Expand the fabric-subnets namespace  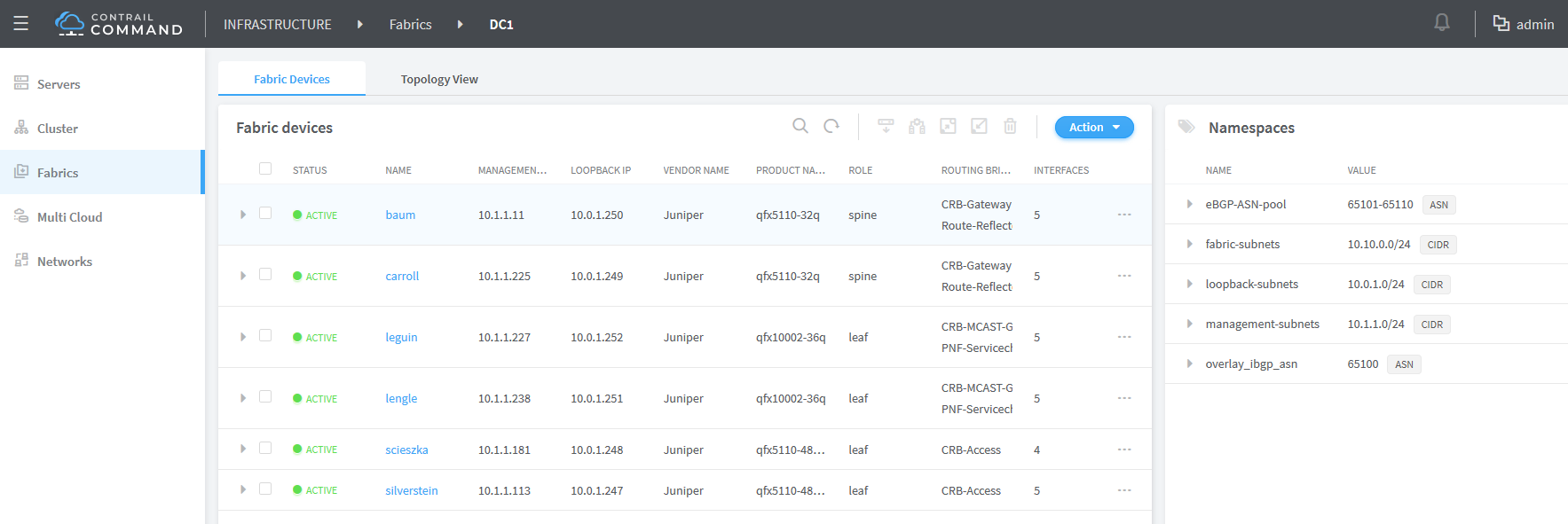coord(1189,244)
